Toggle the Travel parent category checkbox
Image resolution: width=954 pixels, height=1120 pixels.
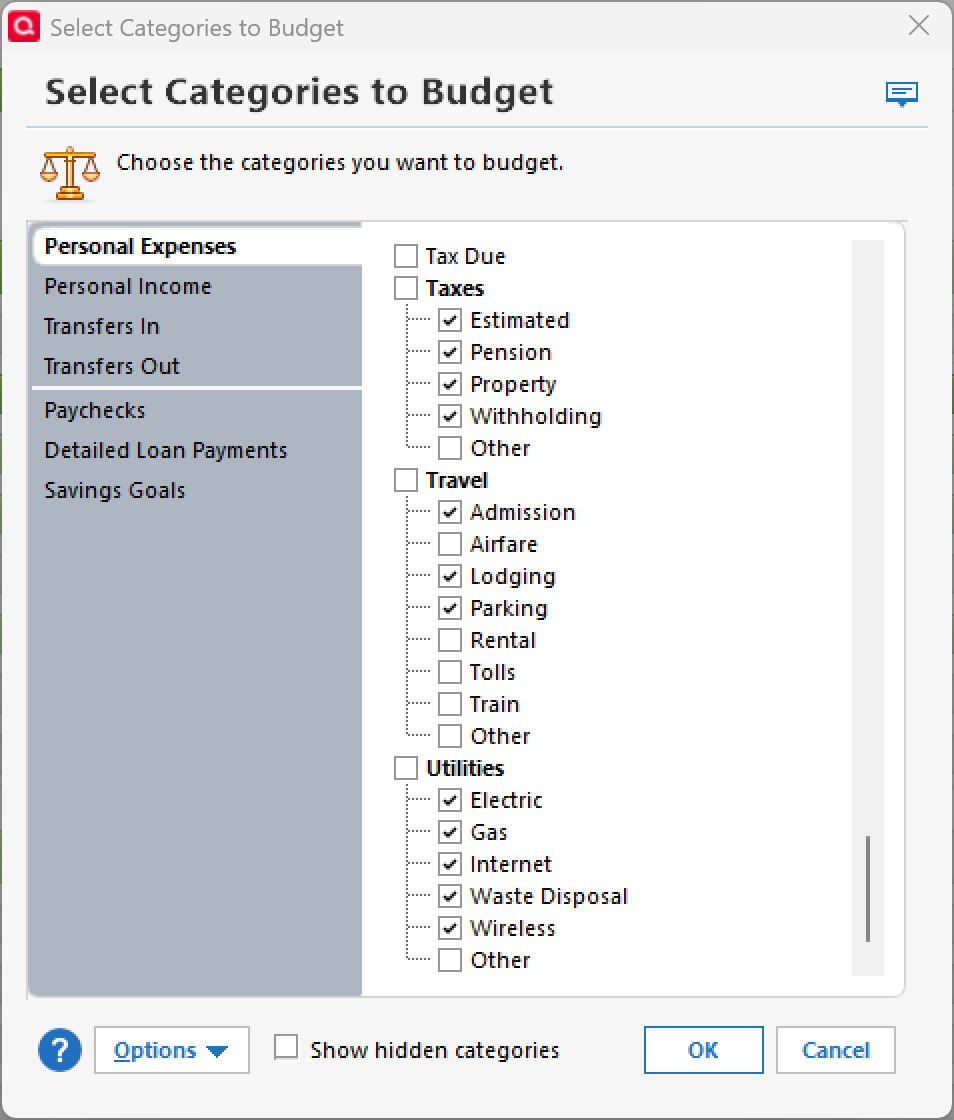(x=406, y=480)
